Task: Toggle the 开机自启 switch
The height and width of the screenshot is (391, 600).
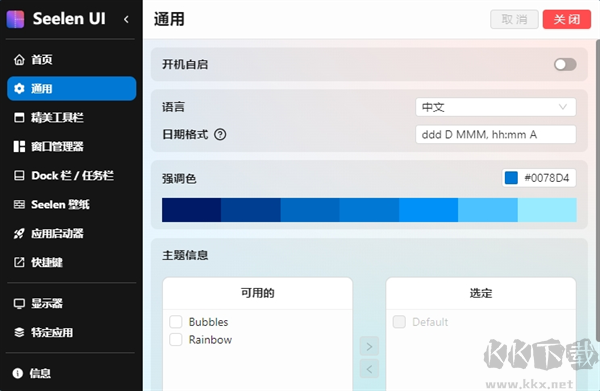Action: pos(565,65)
